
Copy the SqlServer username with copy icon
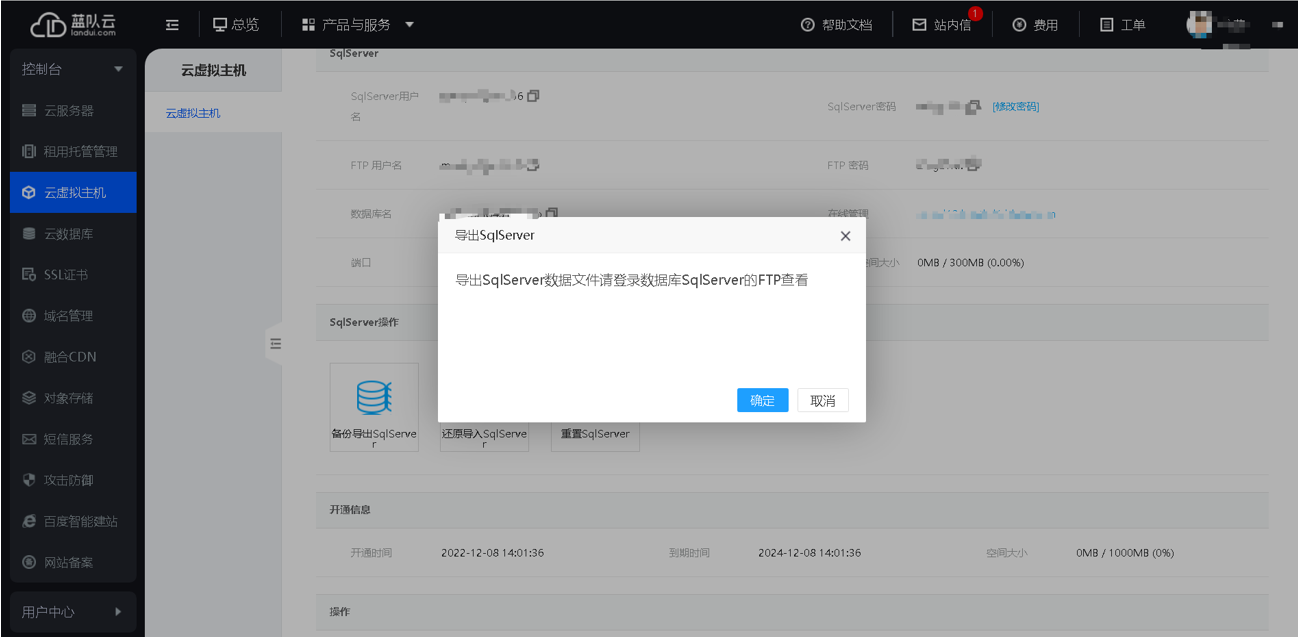[532, 95]
